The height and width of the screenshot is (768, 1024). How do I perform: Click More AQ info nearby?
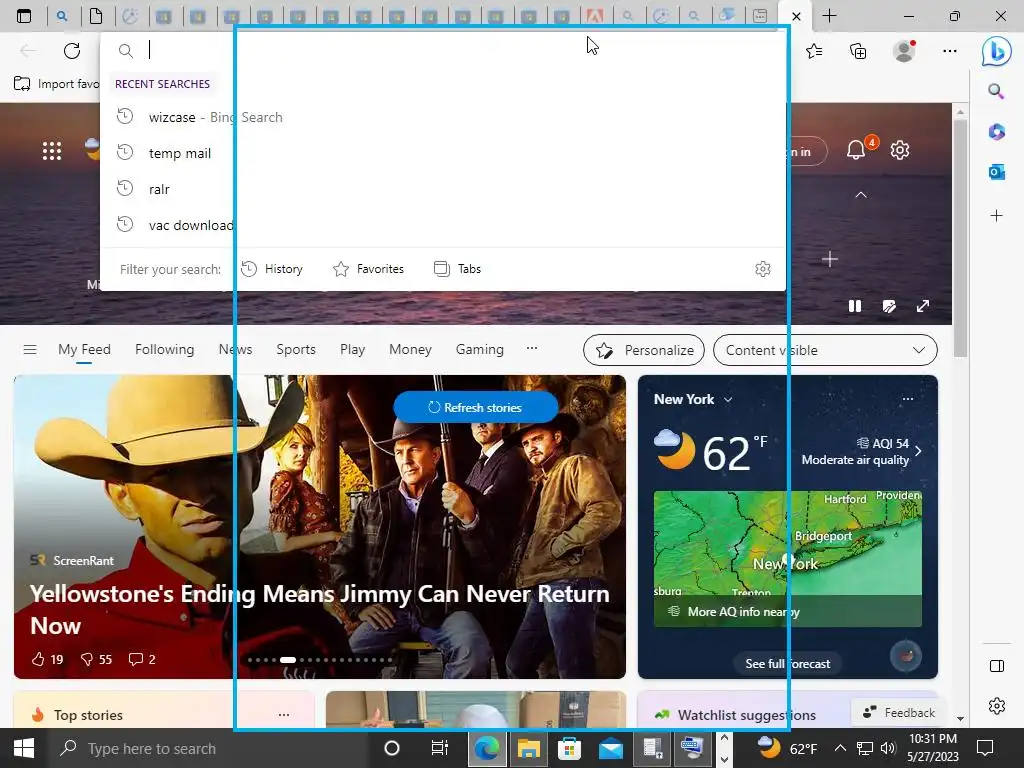click(788, 612)
